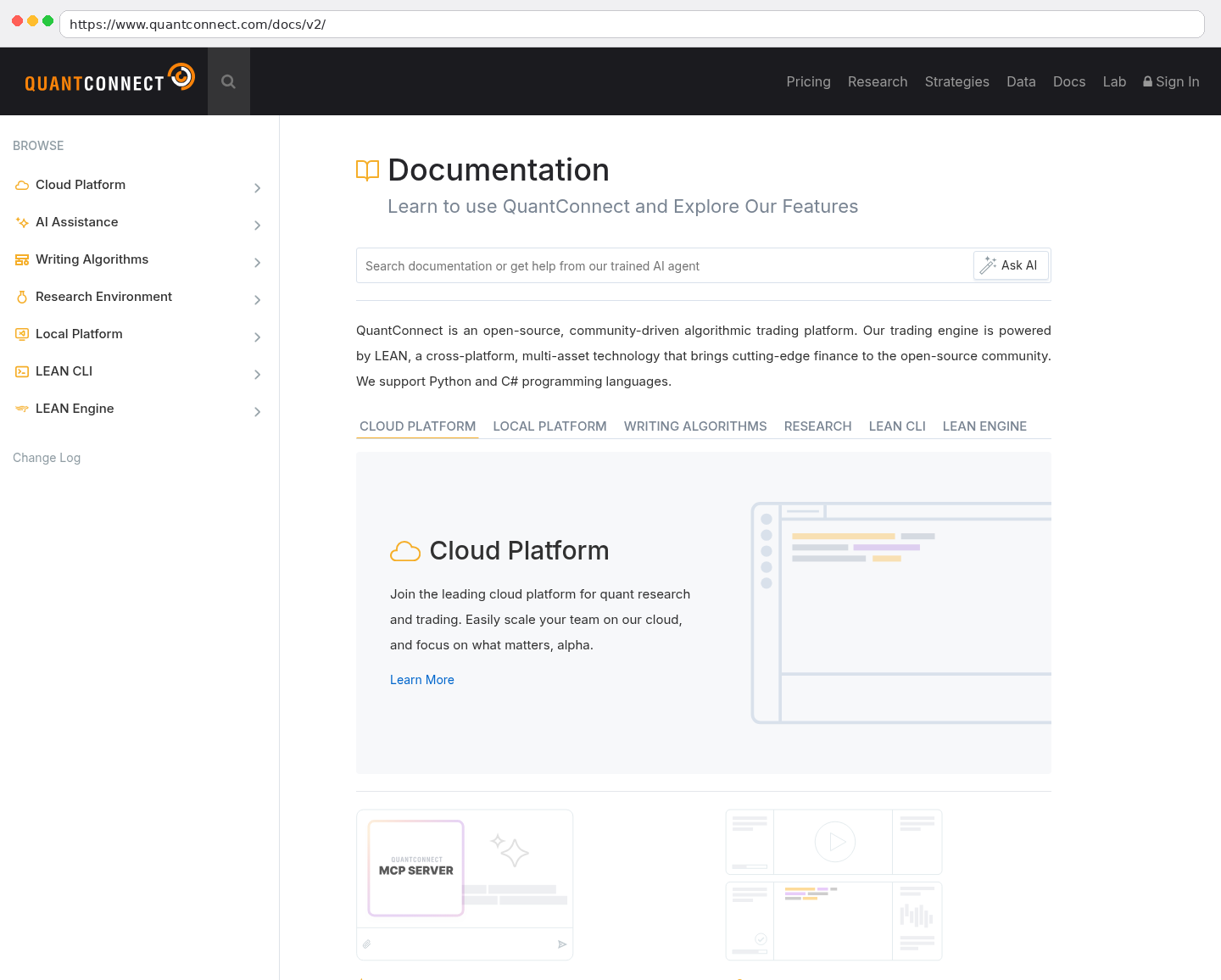Click the Local Platform sidebar icon

click(x=22, y=334)
